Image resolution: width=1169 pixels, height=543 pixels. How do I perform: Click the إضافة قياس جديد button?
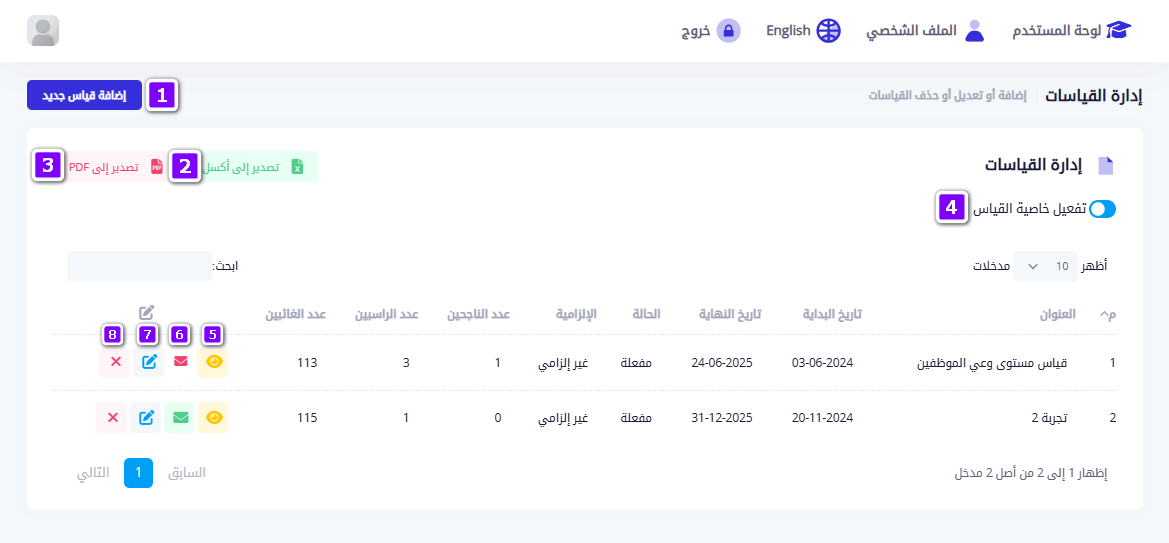coord(84,95)
